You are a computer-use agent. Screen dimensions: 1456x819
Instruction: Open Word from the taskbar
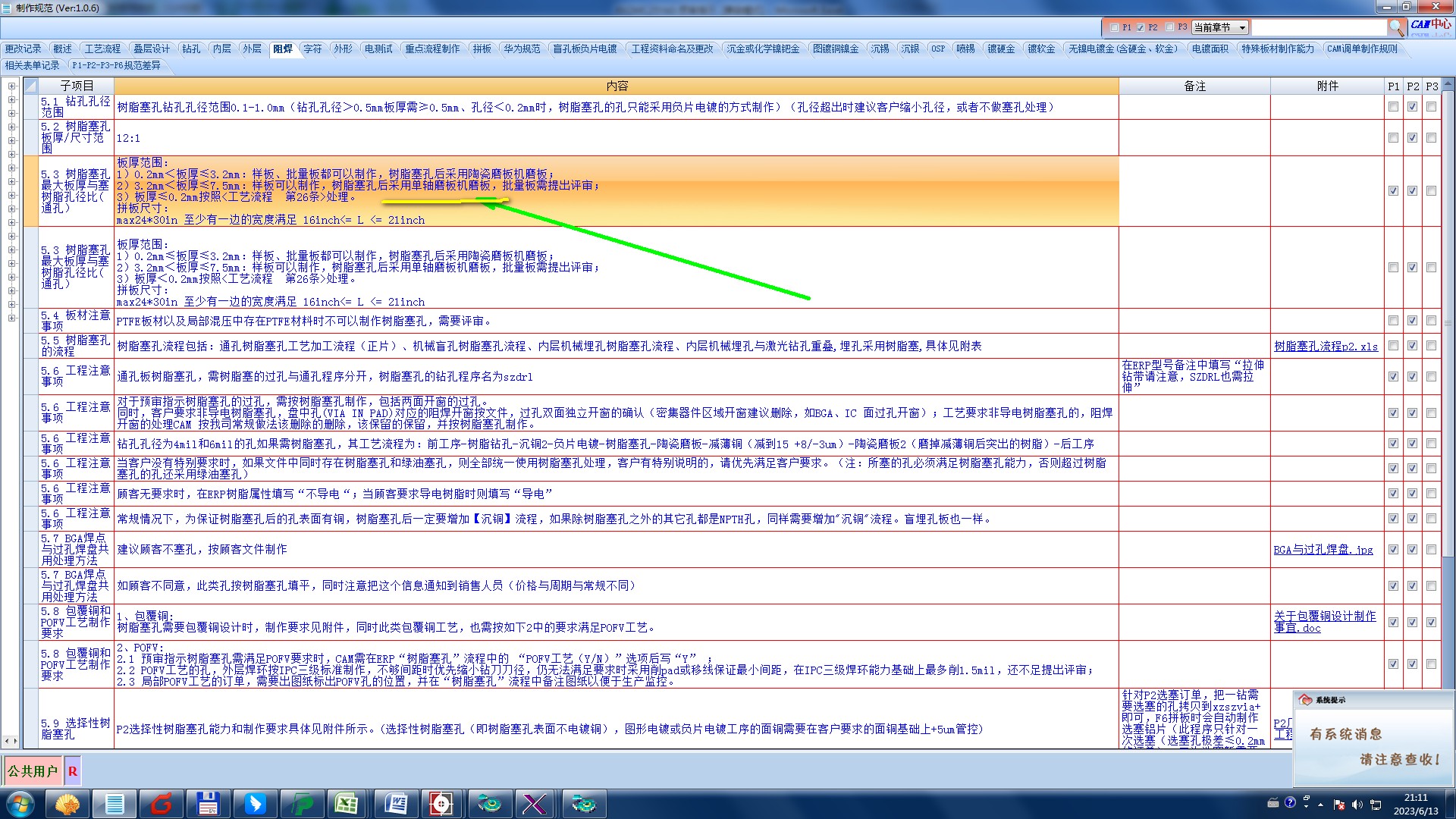tap(395, 803)
